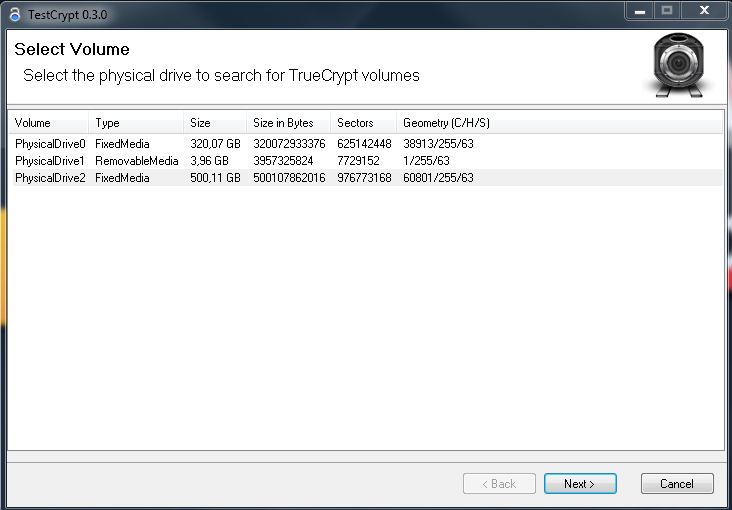Sort by the Sectors column header
732x510 pixels.
[363, 123]
